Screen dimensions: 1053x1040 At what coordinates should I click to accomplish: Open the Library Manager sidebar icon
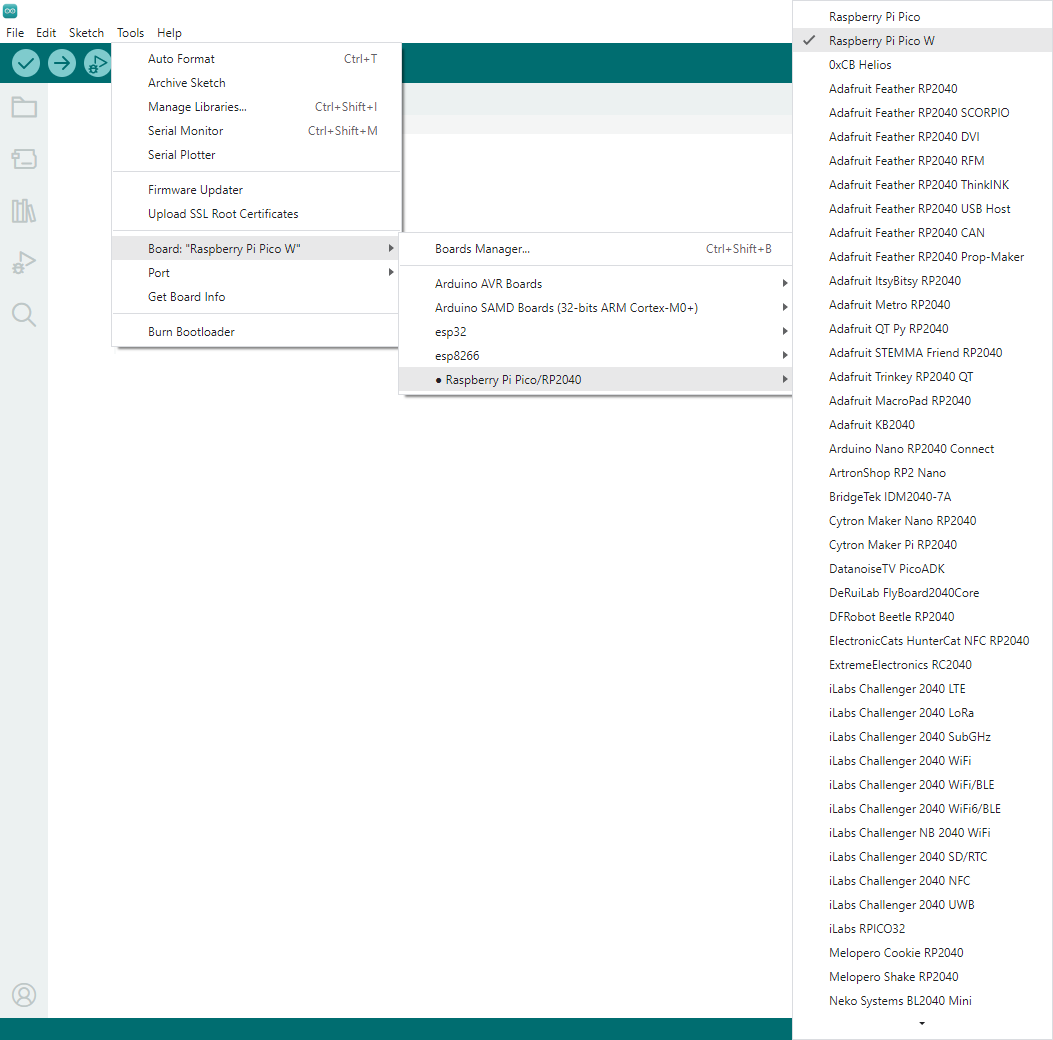24,211
